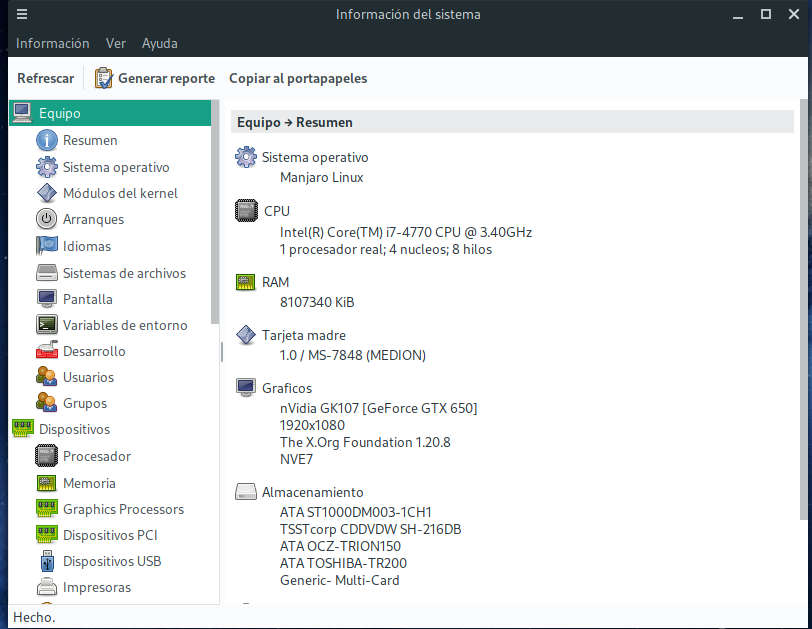The height and width of the screenshot is (629, 812).
Task: Open the hamburger menu in title bar
Action: click(x=22, y=14)
